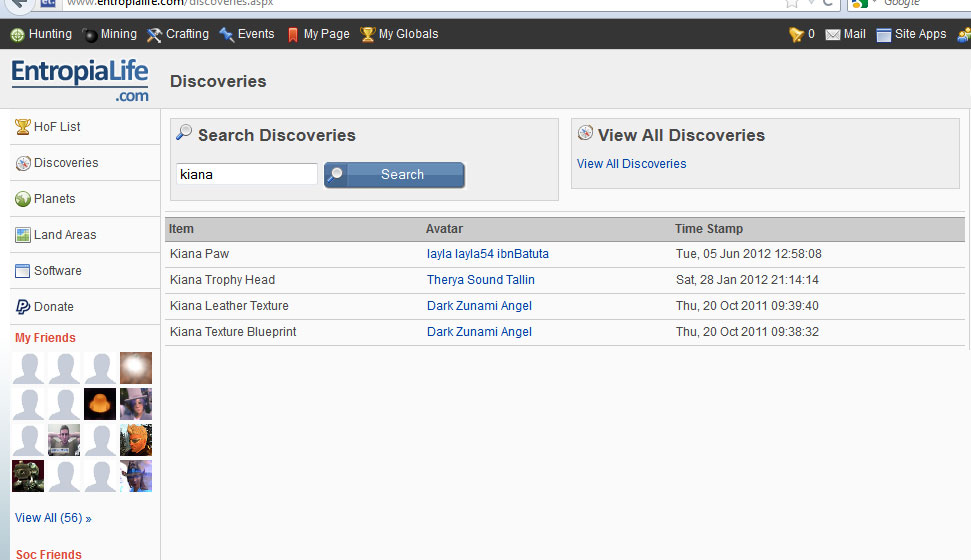The image size is (971, 560).
Task: Open Dark Zunami Angel on Kiana Leather Texture row
Action: pyautogui.click(x=479, y=305)
